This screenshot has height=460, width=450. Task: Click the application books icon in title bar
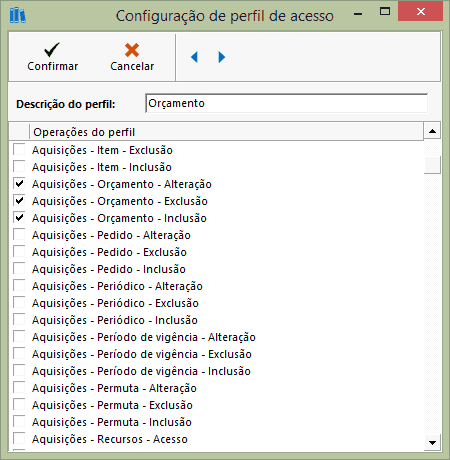[x=17, y=15]
